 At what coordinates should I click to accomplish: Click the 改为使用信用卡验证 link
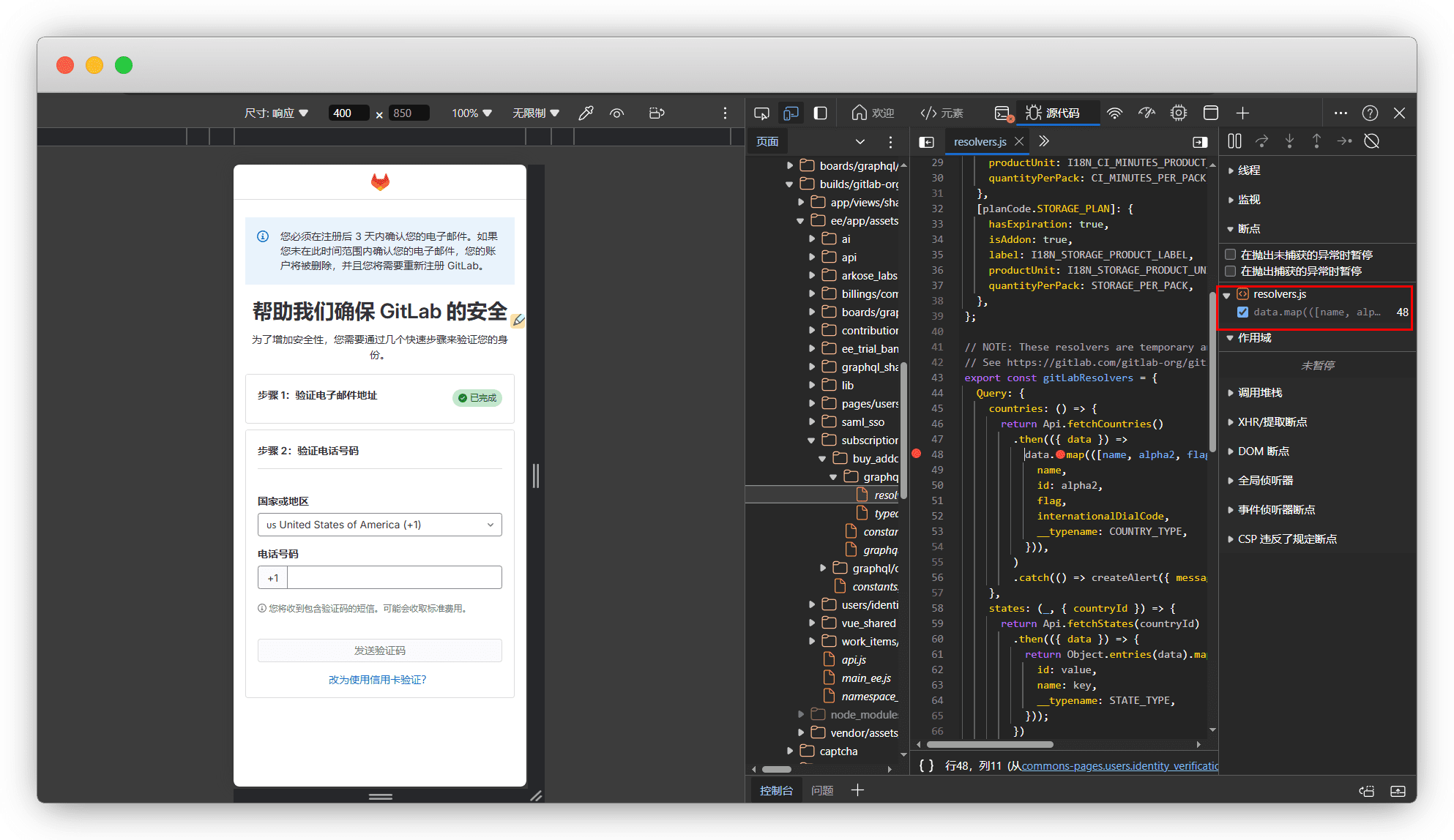377,680
